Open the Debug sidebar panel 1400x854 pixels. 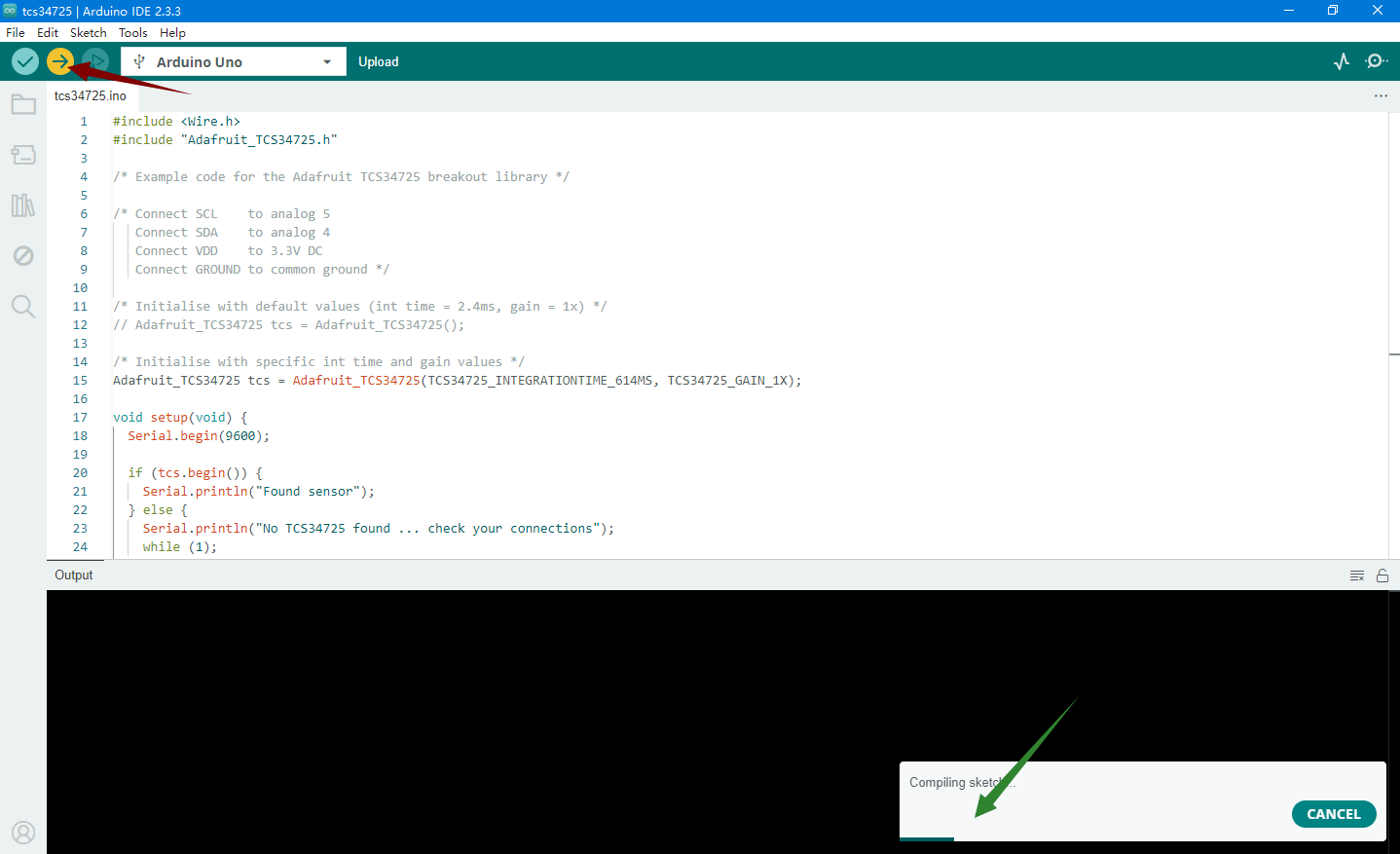[23, 256]
